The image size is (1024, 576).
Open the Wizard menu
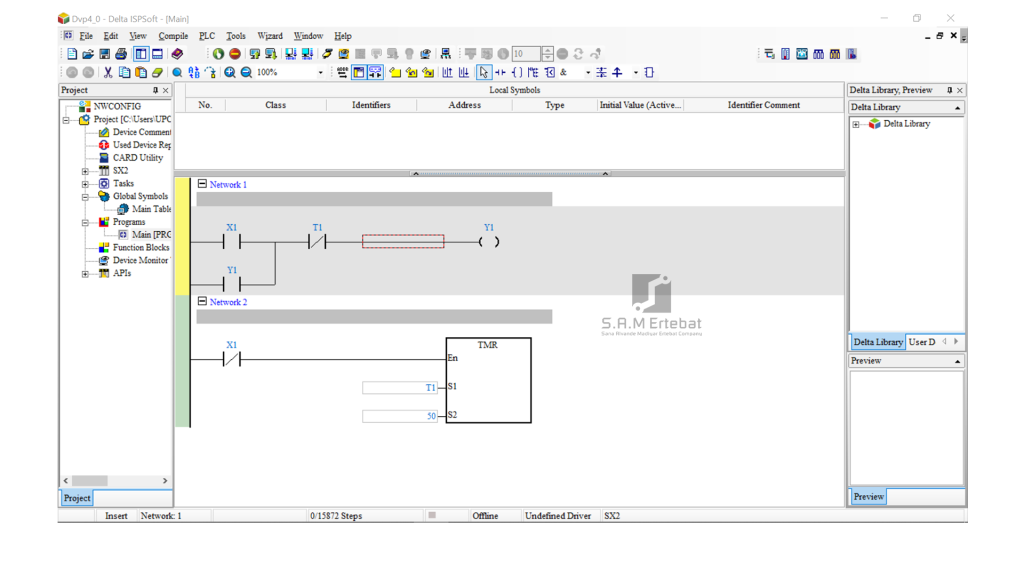pyautogui.click(x=269, y=36)
